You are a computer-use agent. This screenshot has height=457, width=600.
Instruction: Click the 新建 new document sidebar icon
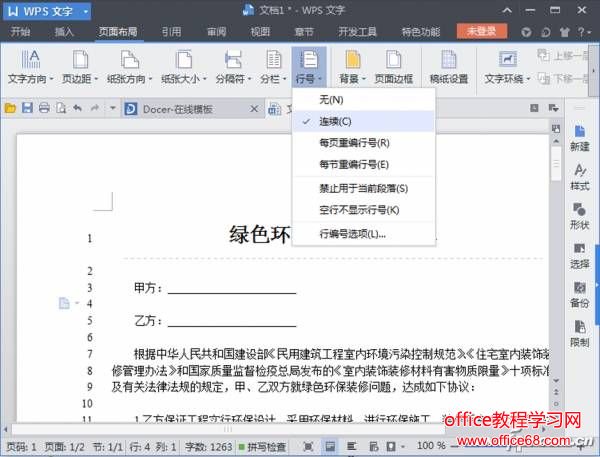point(579,137)
